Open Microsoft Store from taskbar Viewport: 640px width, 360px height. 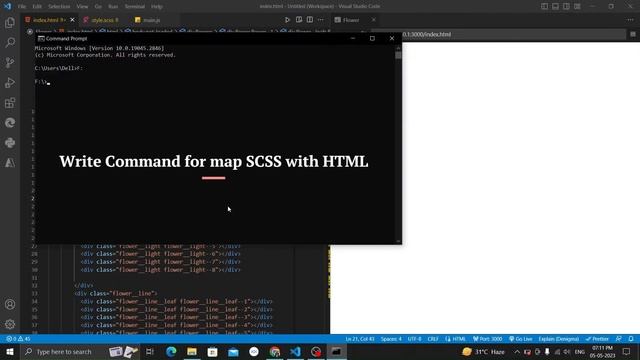tap(213, 351)
